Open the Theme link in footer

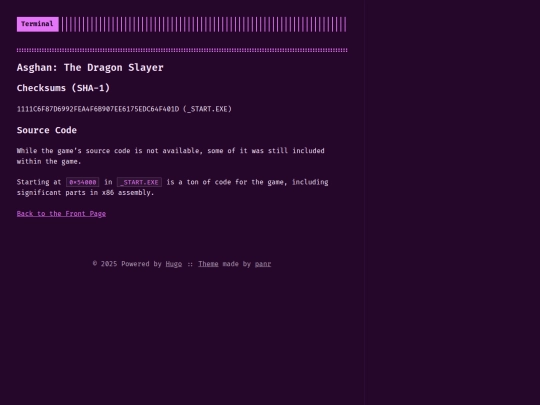click(x=208, y=264)
